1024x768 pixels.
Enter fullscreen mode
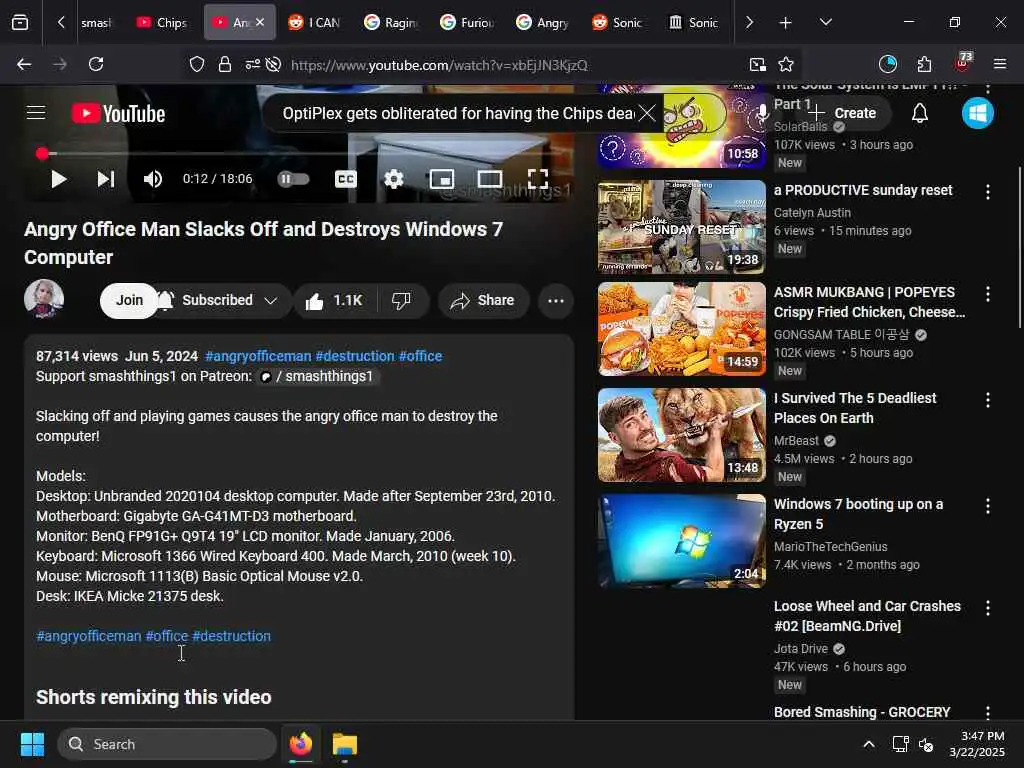(x=537, y=179)
